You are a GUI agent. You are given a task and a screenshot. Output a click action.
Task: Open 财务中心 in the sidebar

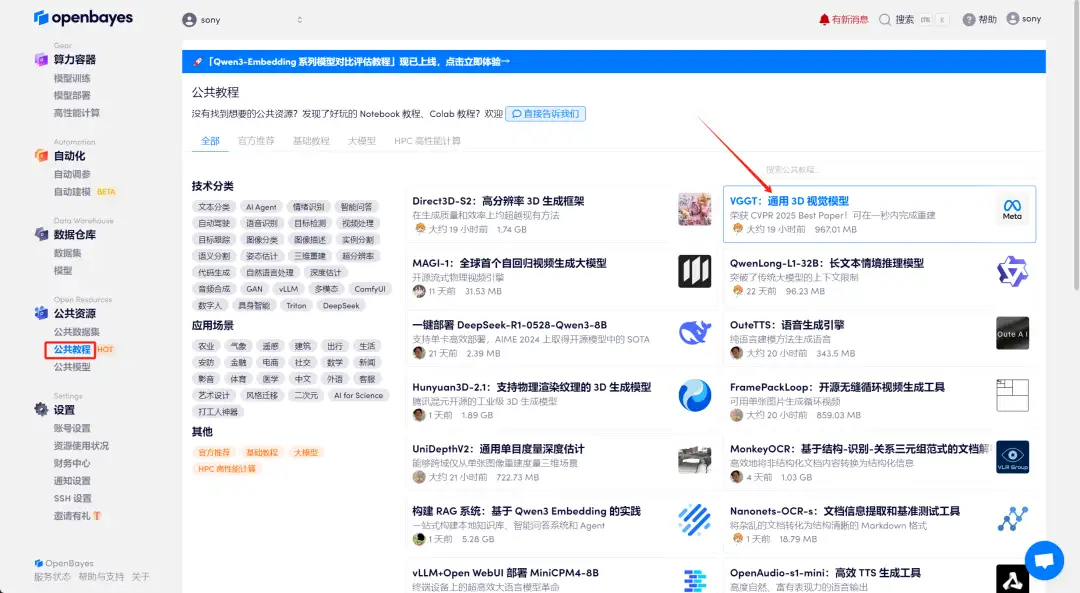(72, 463)
